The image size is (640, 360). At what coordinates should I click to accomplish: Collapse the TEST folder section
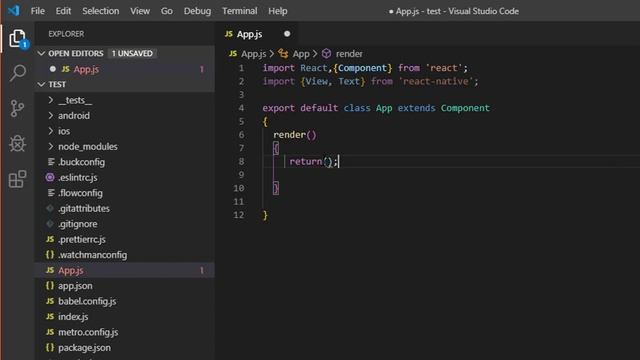click(x=41, y=84)
